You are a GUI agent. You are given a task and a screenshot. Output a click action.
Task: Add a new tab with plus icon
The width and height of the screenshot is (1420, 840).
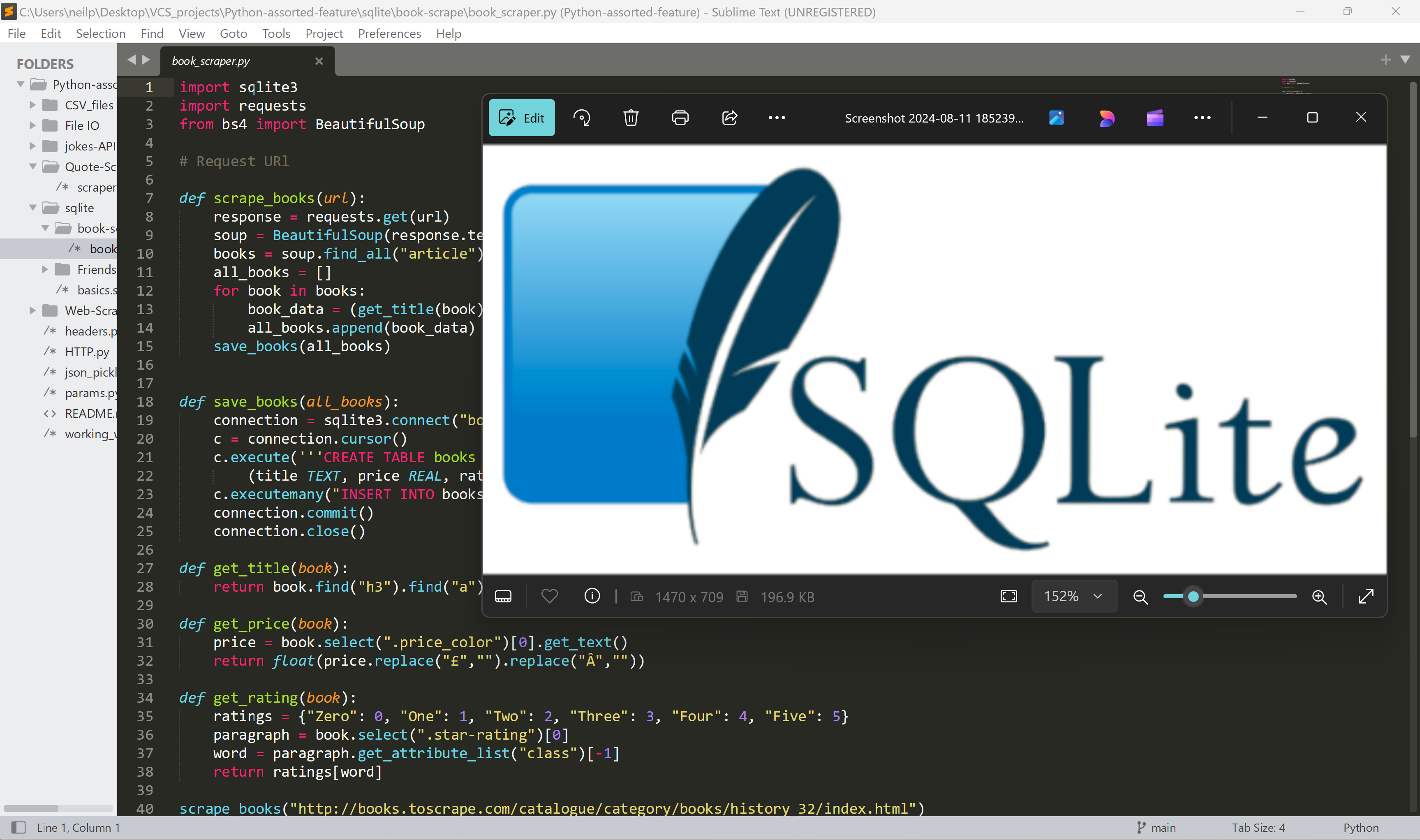click(1385, 60)
